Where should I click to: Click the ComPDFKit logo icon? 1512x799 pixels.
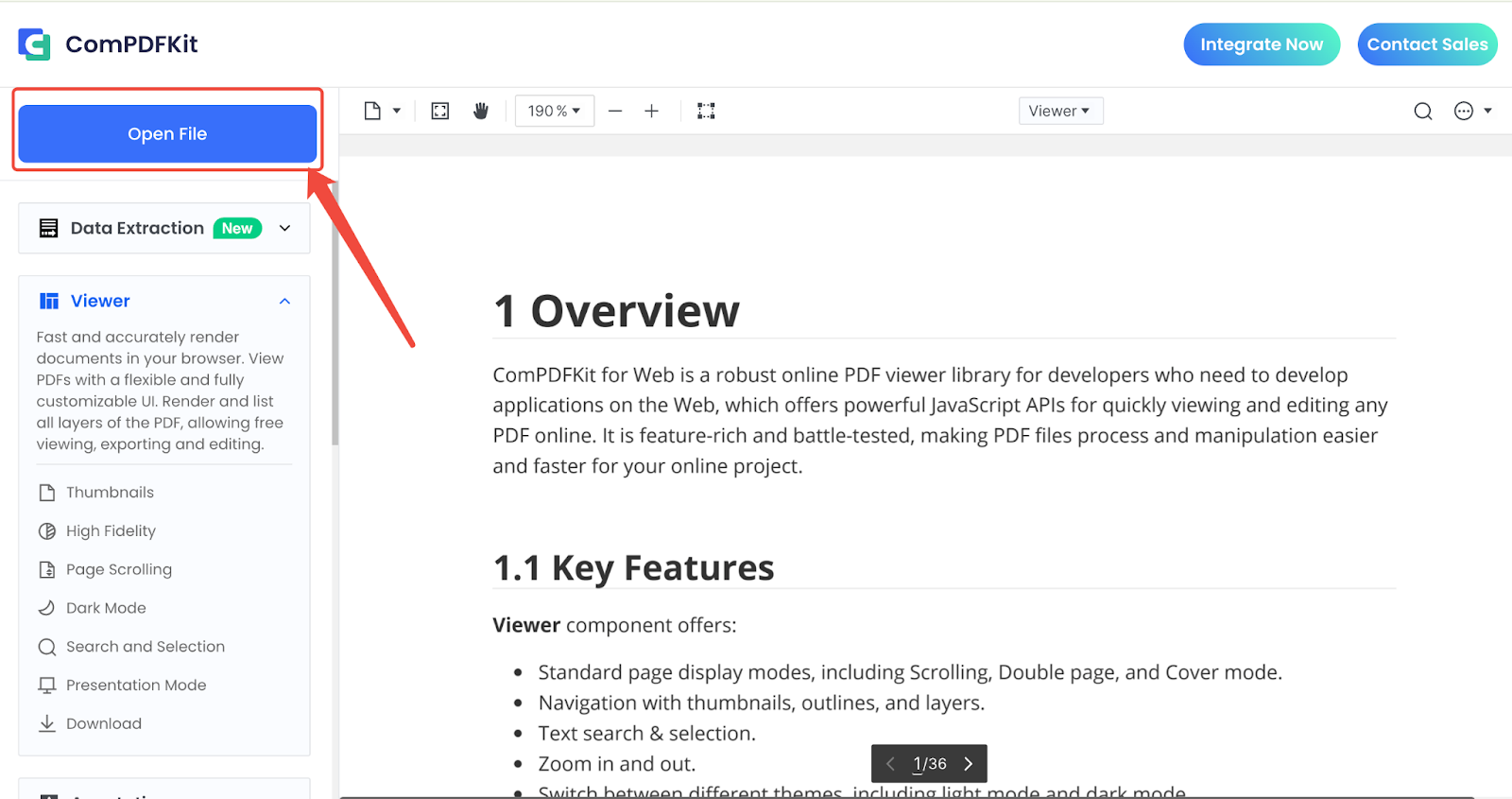[x=34, y=43]
